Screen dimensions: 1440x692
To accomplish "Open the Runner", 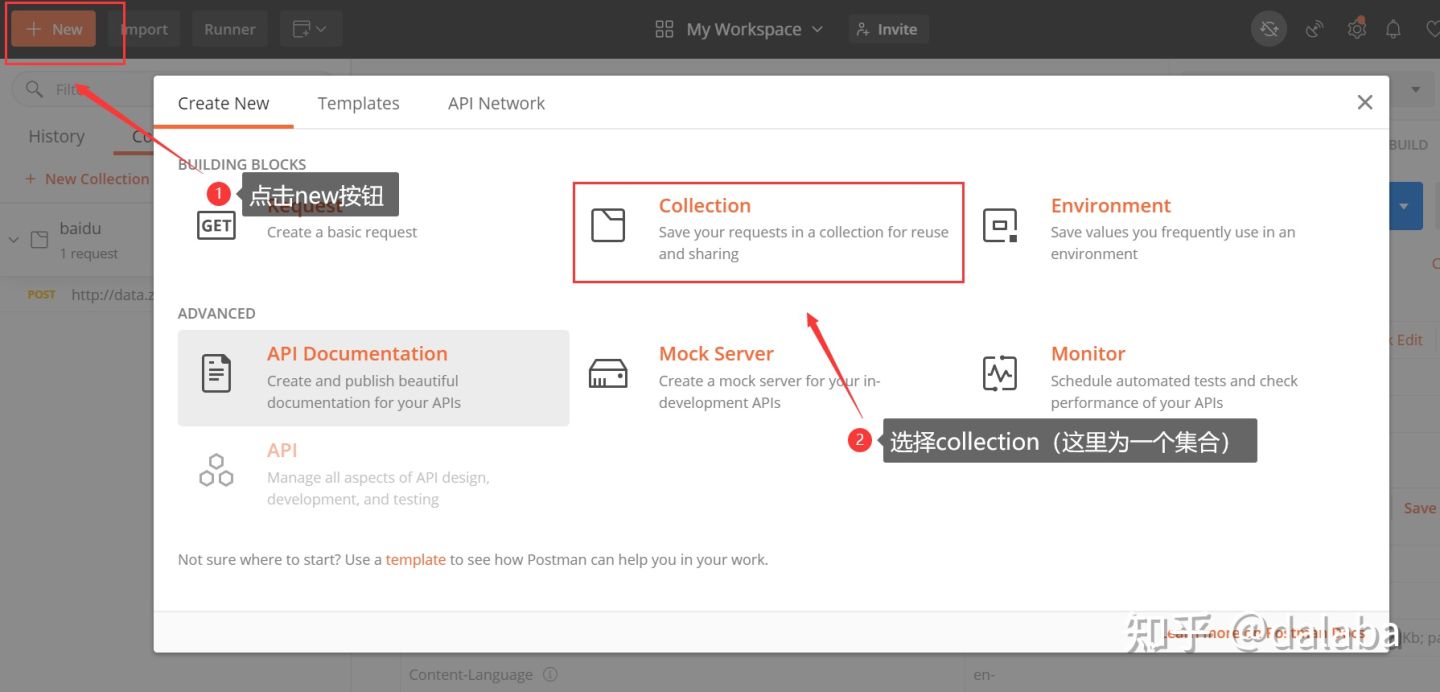I will point(230,29).
